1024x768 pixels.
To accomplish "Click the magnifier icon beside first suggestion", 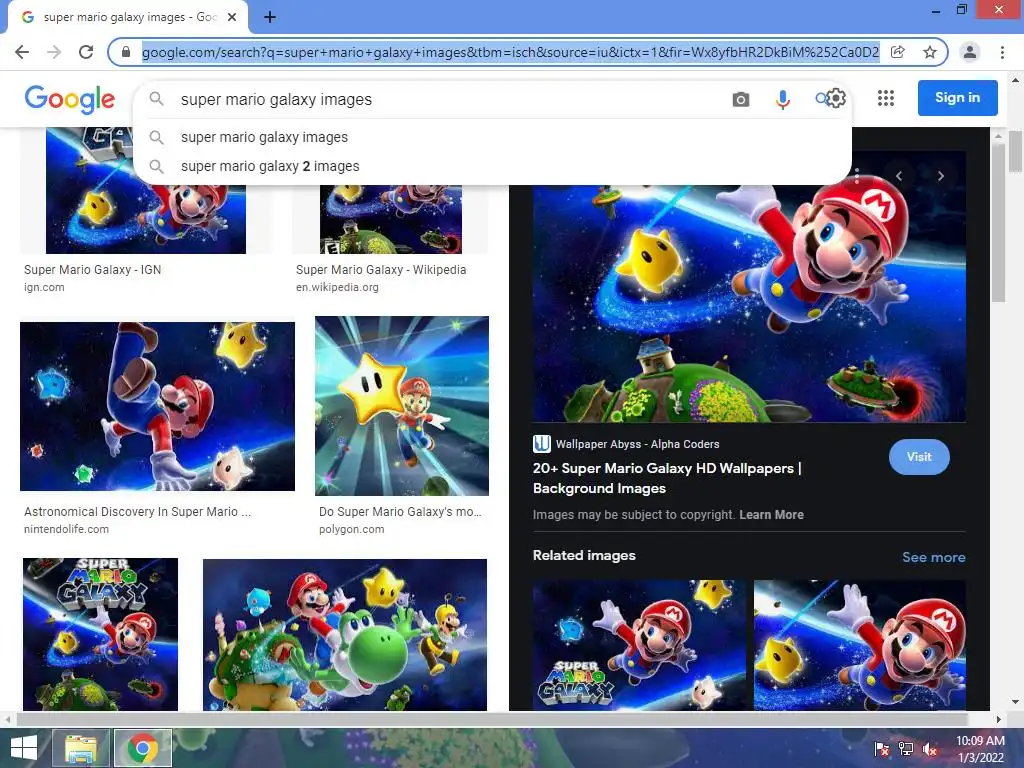I will click(156, 137).
